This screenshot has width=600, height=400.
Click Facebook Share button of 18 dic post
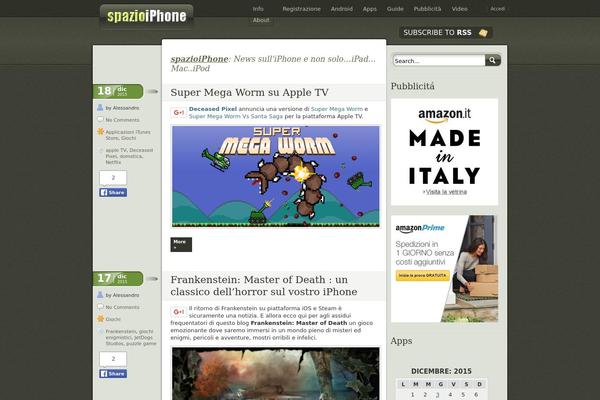(x=113, y=193)
